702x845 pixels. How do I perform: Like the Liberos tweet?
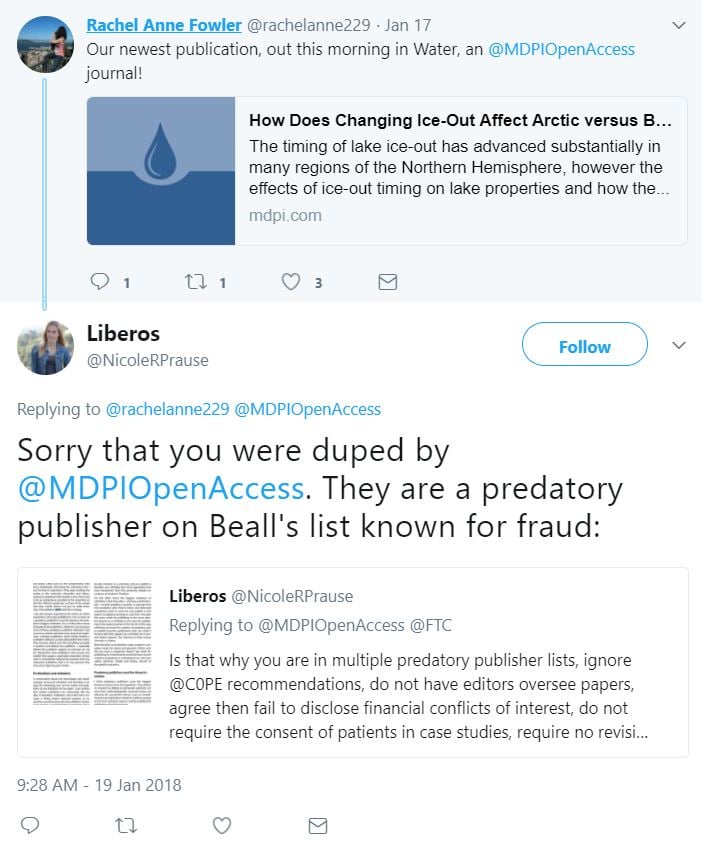pos(222,825)
